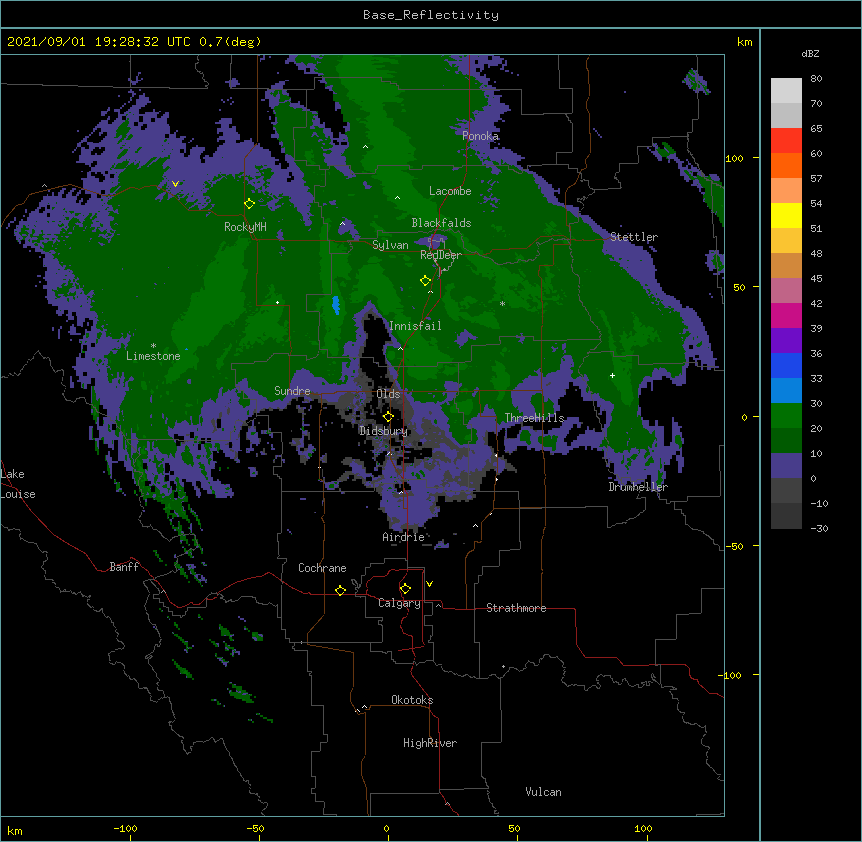Click the yellow diamond marker above Calgary label
Viewport: 862px width, 842px height.
pos(405,589)
